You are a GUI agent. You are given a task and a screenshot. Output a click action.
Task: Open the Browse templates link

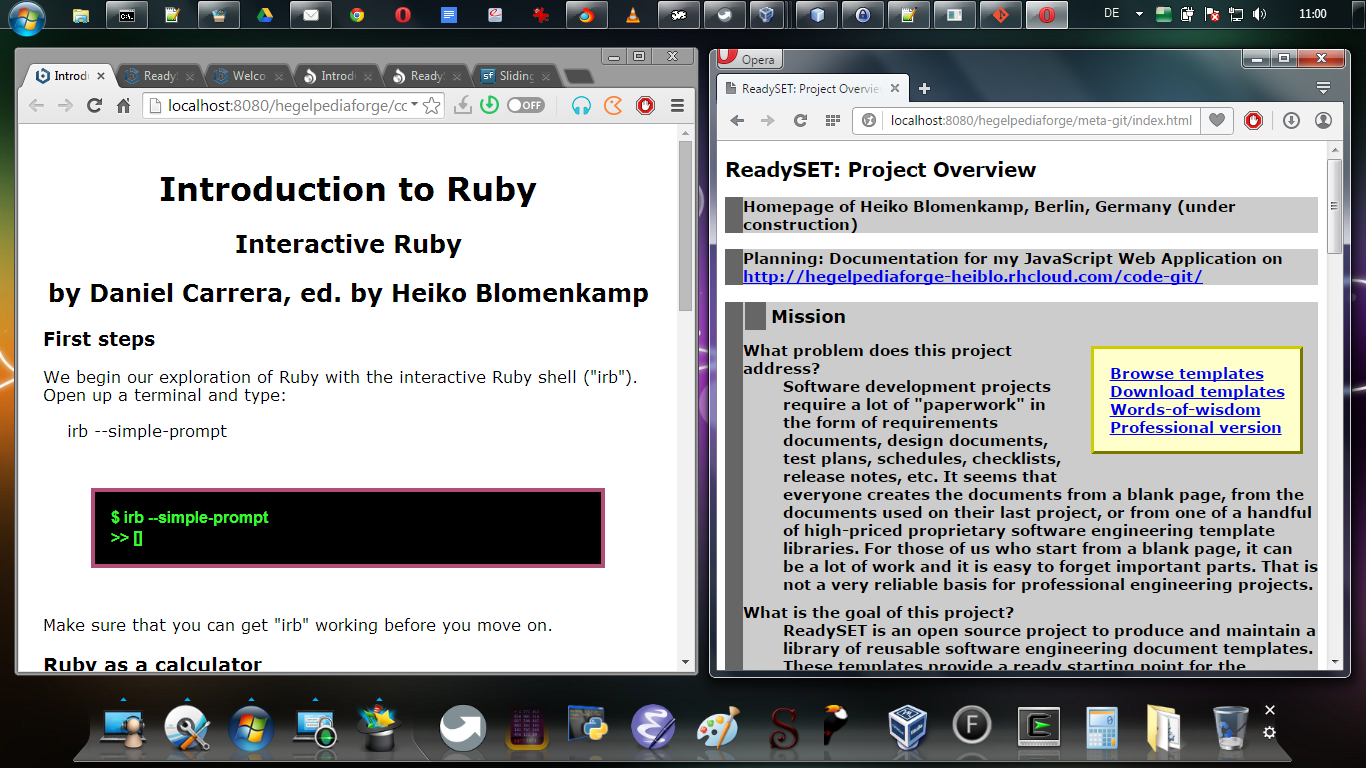1186,373
